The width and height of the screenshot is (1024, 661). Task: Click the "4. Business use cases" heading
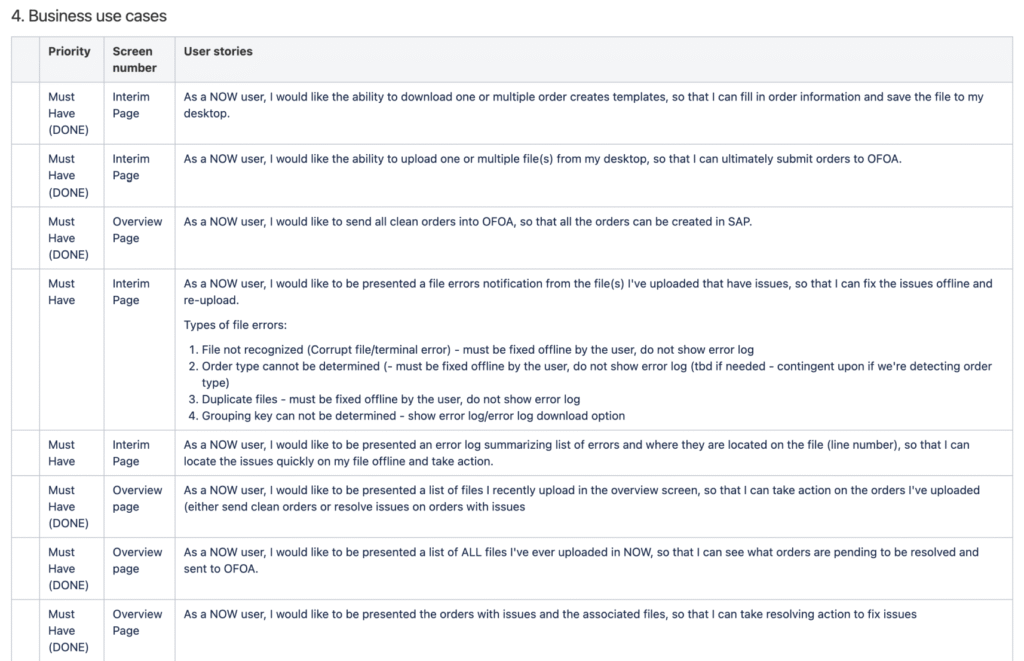89,16
